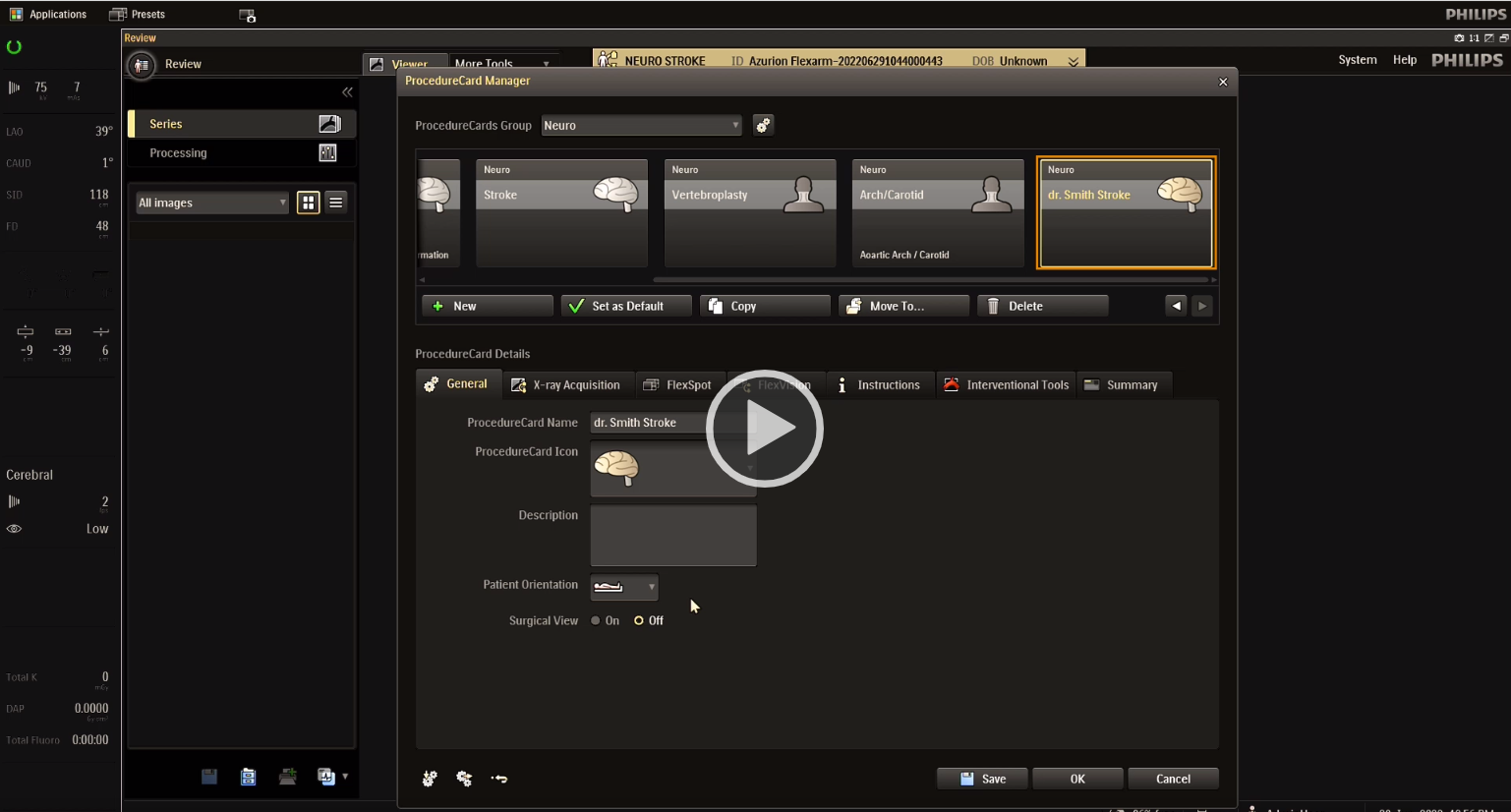Open the ProcedureCard Icon brain picker
The image size is (1511, 812).
(x=673, y=469)
